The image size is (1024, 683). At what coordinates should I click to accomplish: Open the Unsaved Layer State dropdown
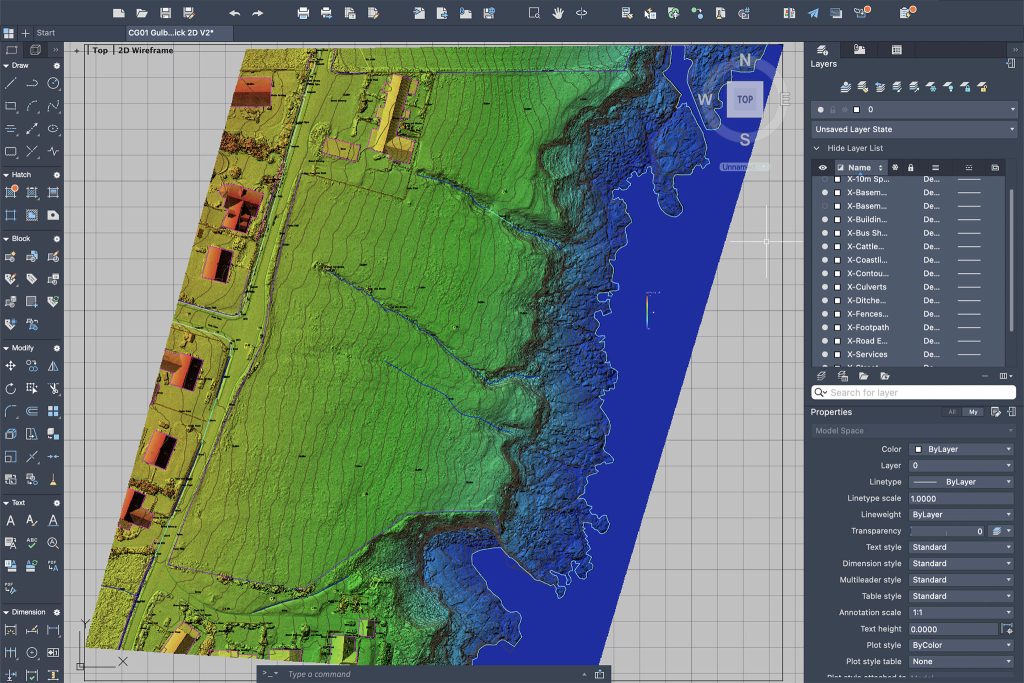pyautogui.click(x=913, y=129)
